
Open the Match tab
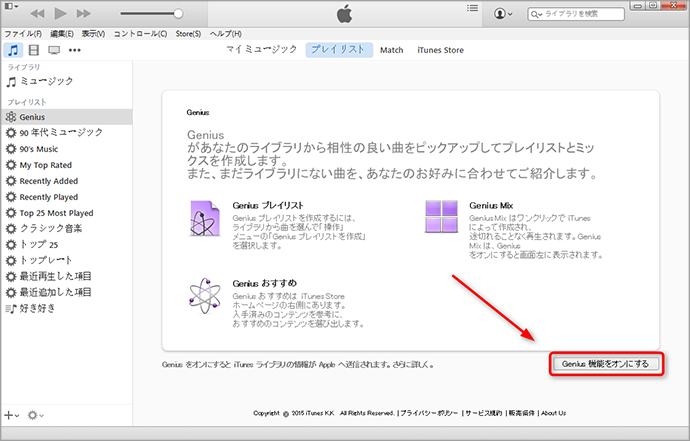click(392, 50)
